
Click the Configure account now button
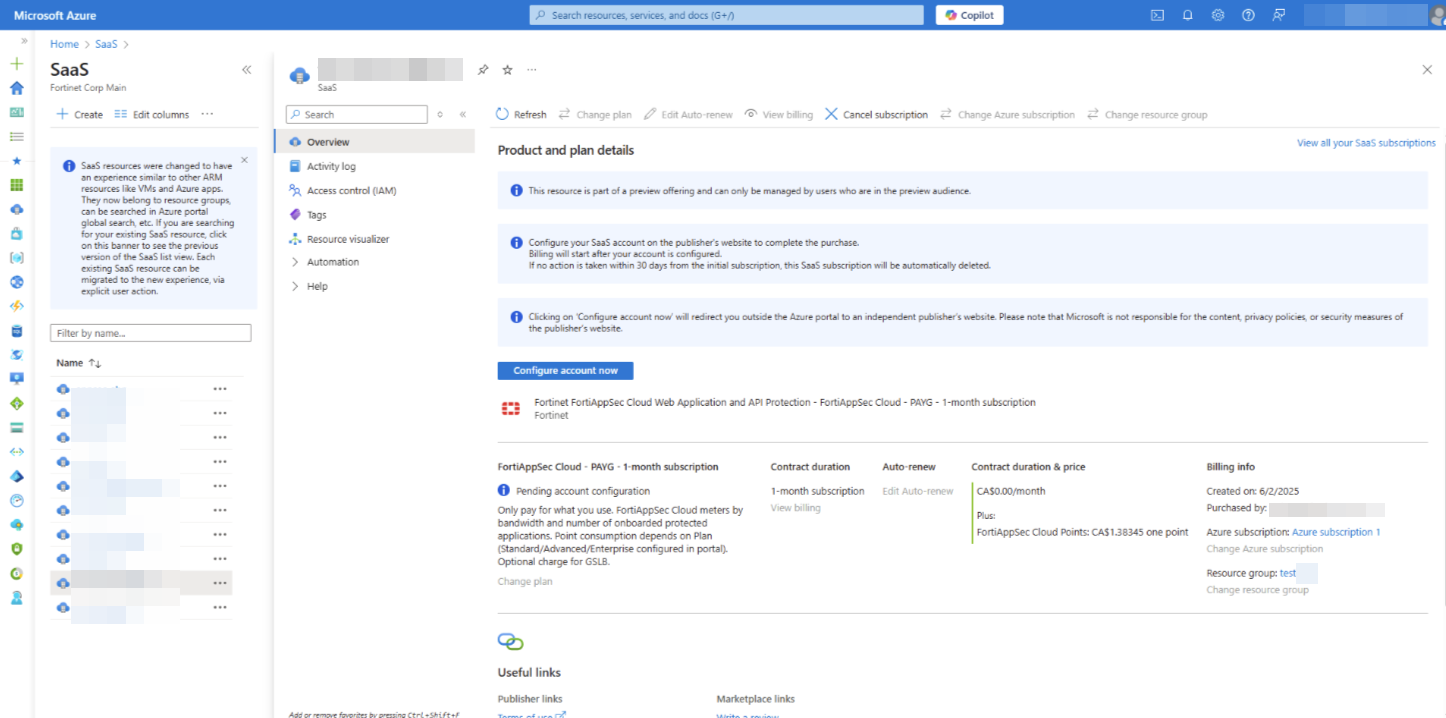point(565,370)
